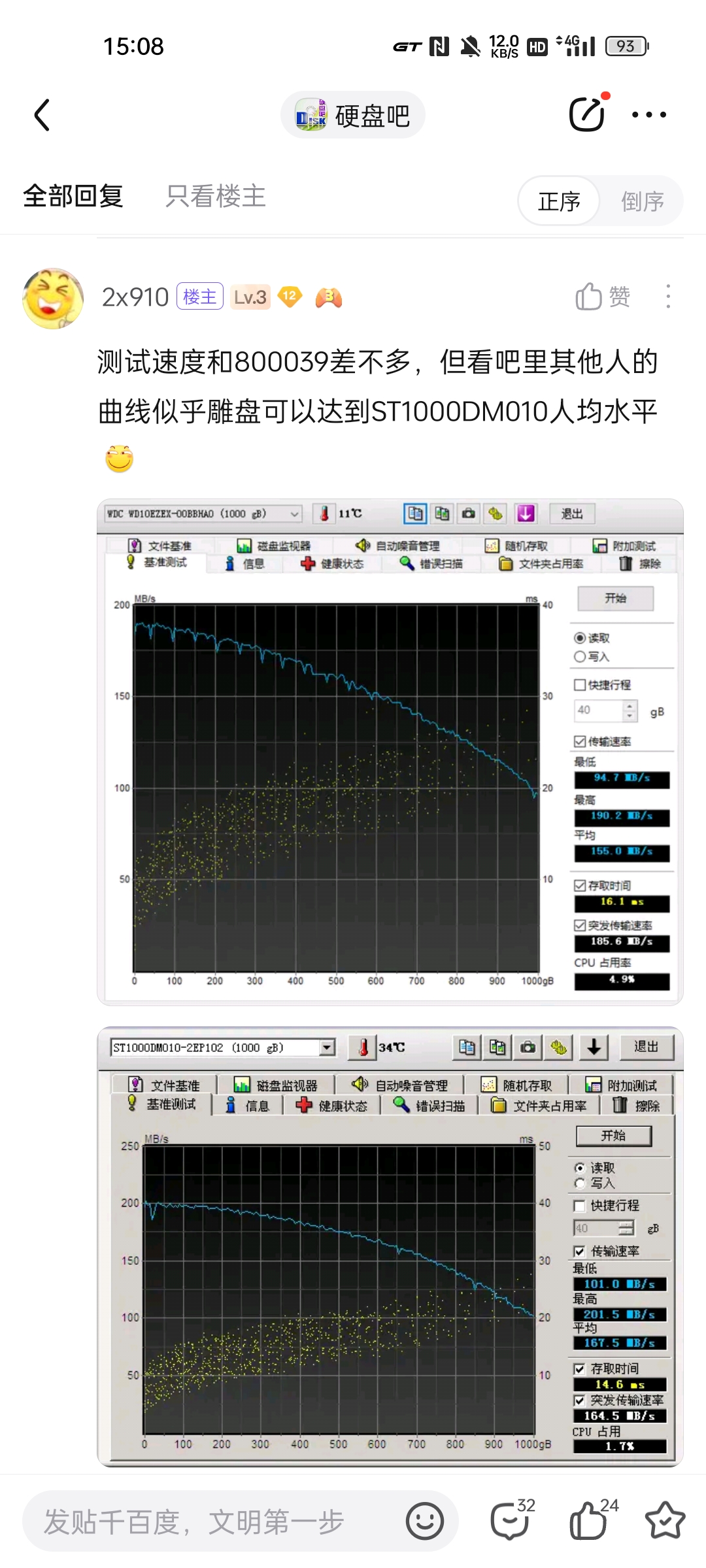The width and height of the screenshot is (706, 1568).
Task: Tap the 楼主 badge beside 2x910
Action: coord(200,297)
